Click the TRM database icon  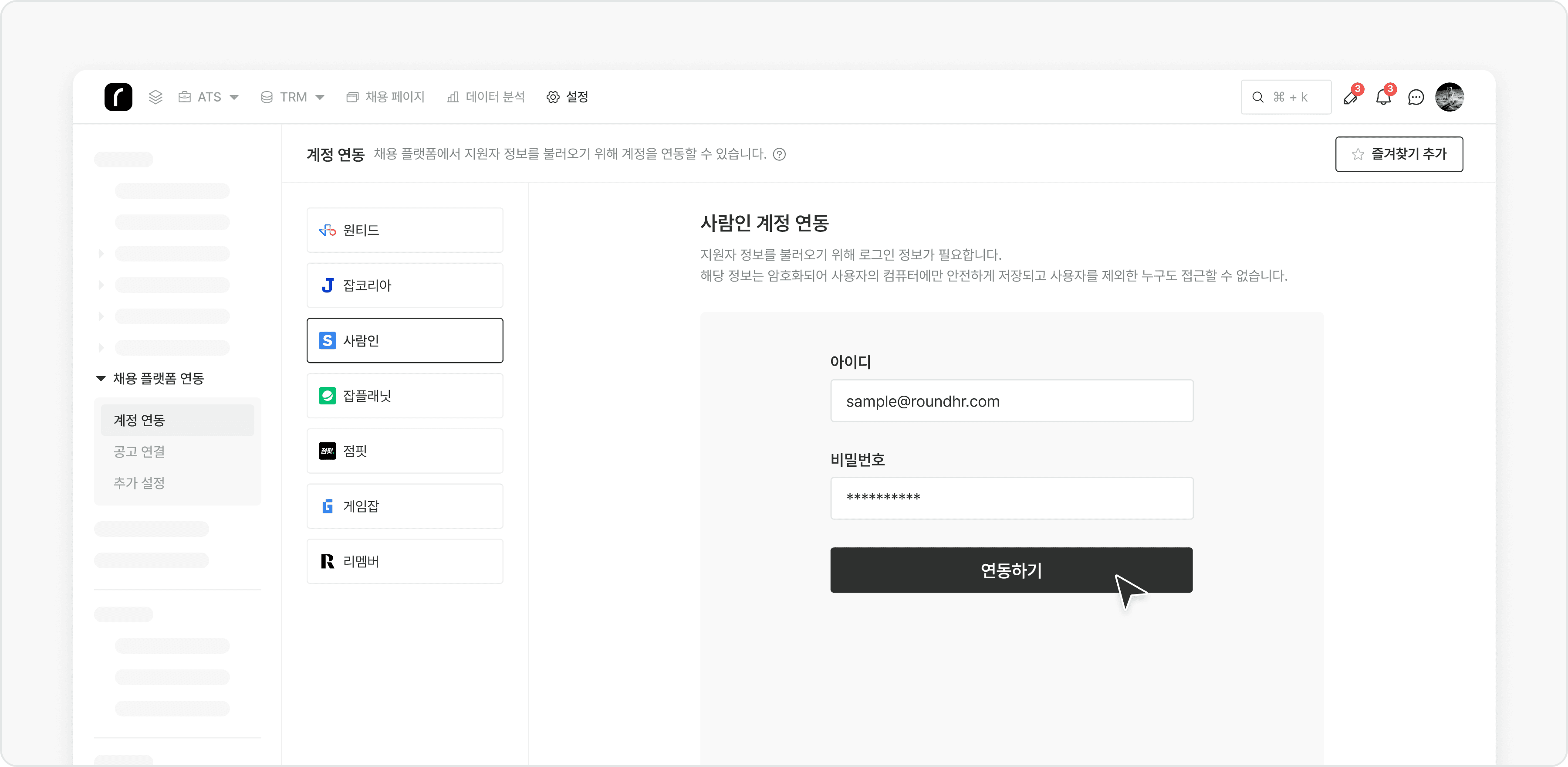click(x=267, y=97)
